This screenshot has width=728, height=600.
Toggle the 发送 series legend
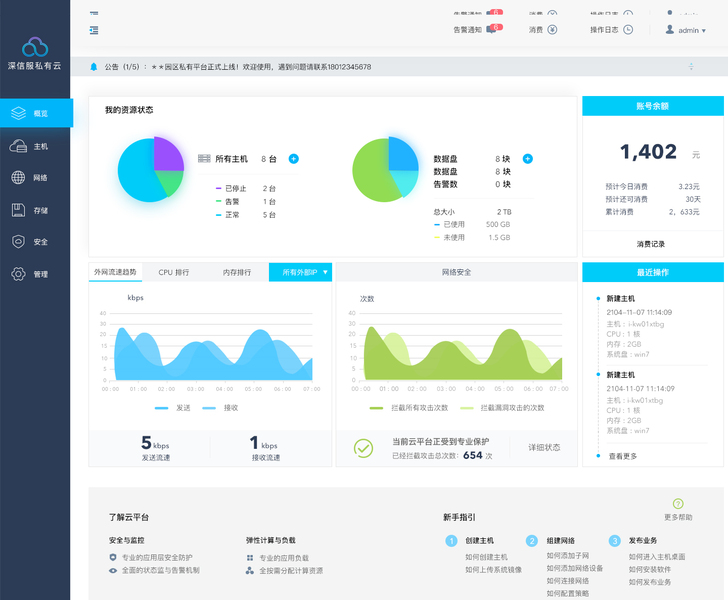[x=173, y=408]
